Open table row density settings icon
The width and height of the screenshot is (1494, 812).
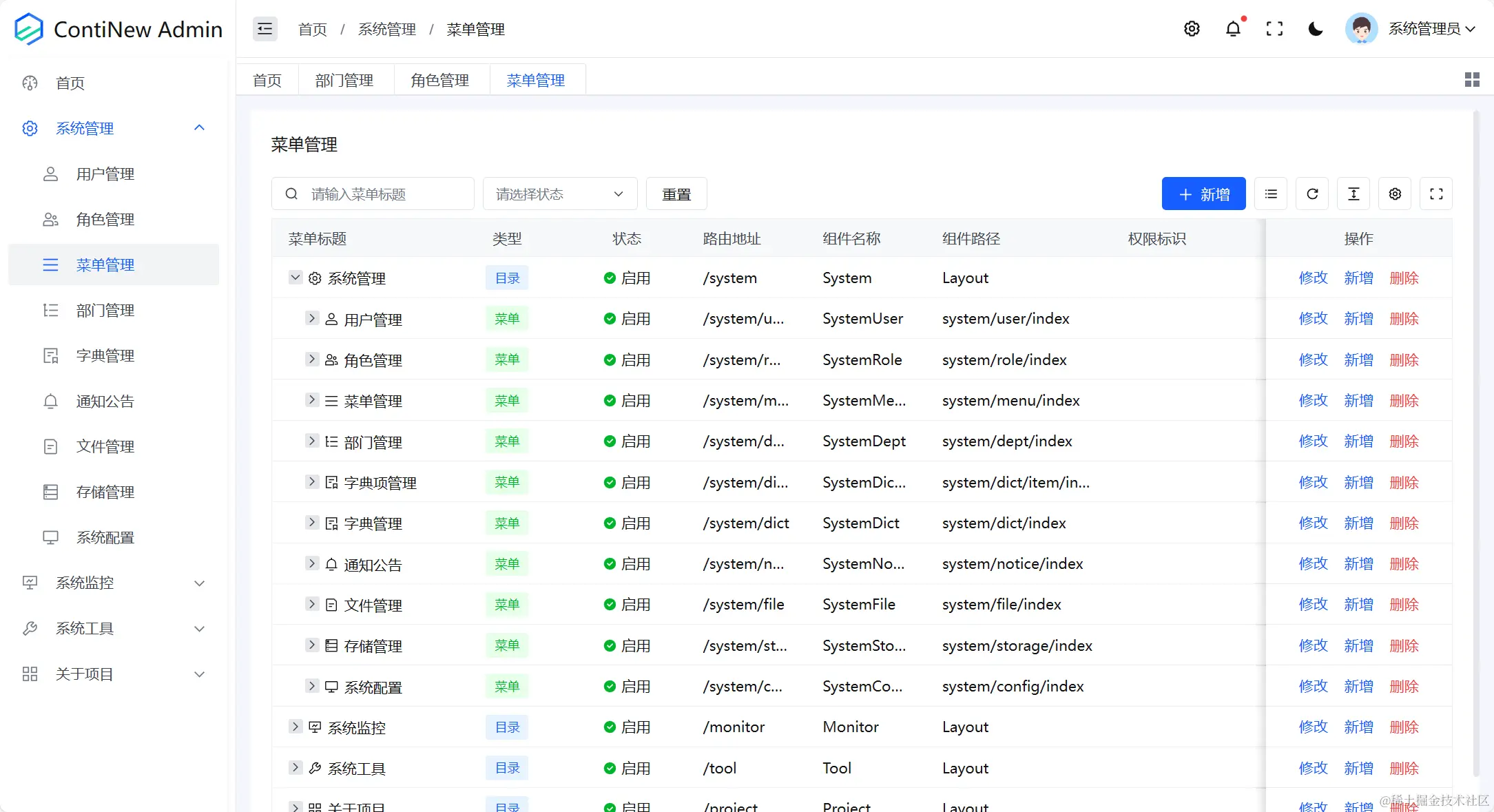click(1353, 194)
